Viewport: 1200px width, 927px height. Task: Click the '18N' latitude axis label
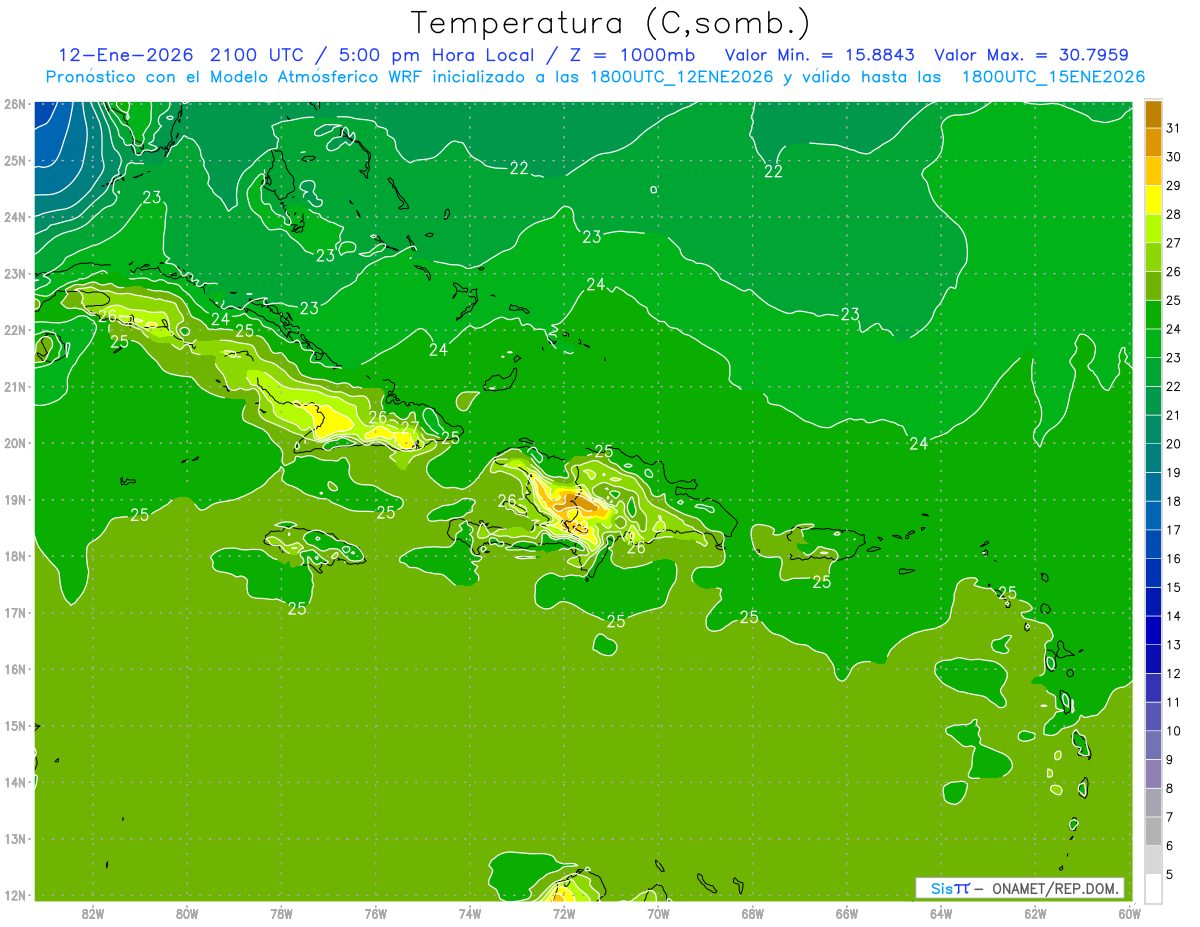point(14,556)
